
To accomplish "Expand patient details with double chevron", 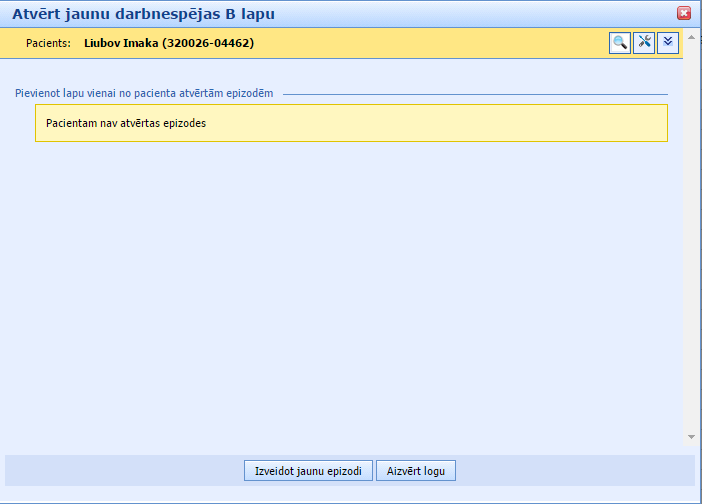I will click(668, 42).
